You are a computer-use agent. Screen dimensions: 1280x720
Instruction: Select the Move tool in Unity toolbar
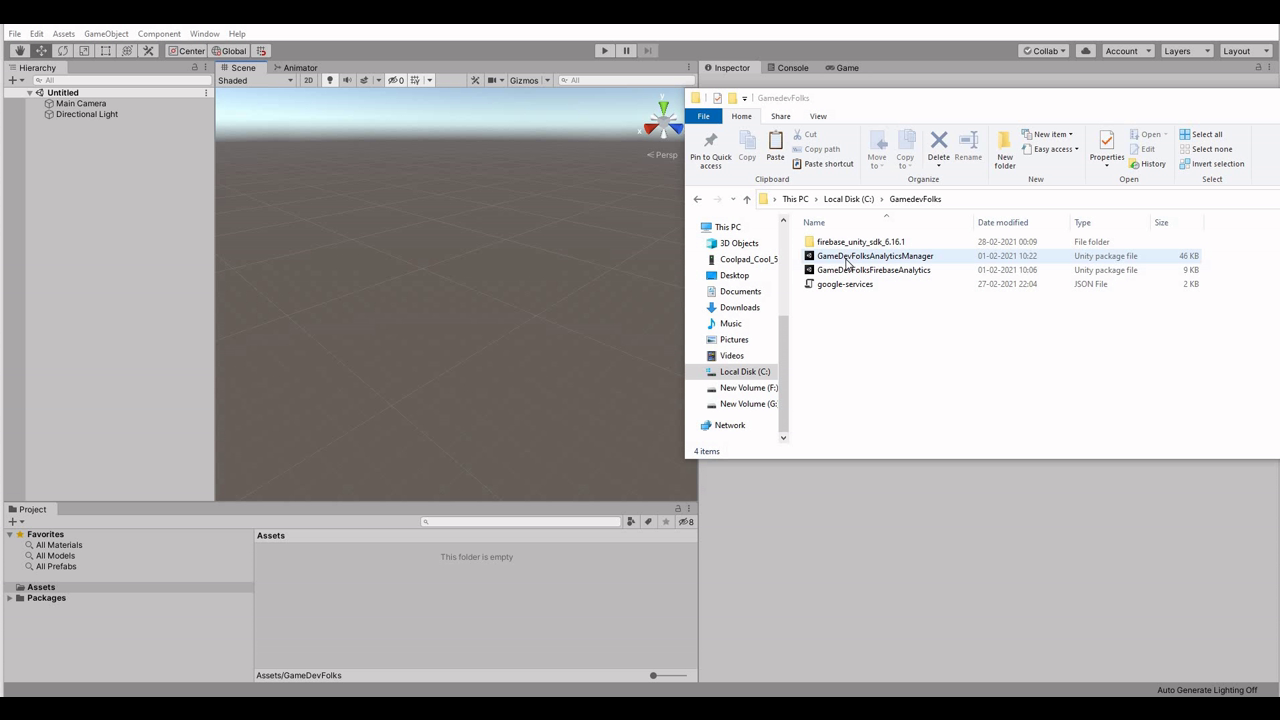point(41,51)
